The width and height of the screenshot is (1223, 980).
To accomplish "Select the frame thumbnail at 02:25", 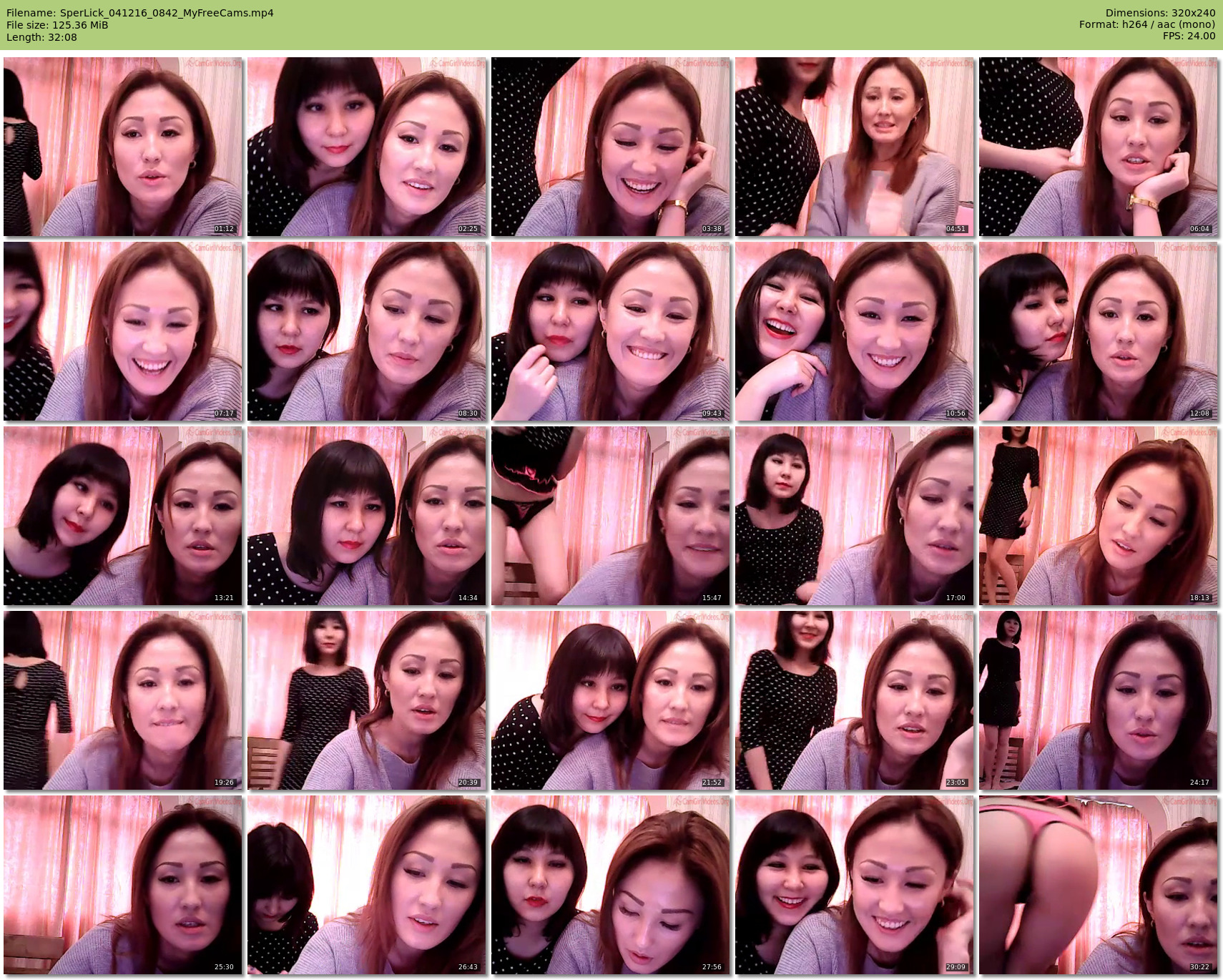I will tap(367, 147).
